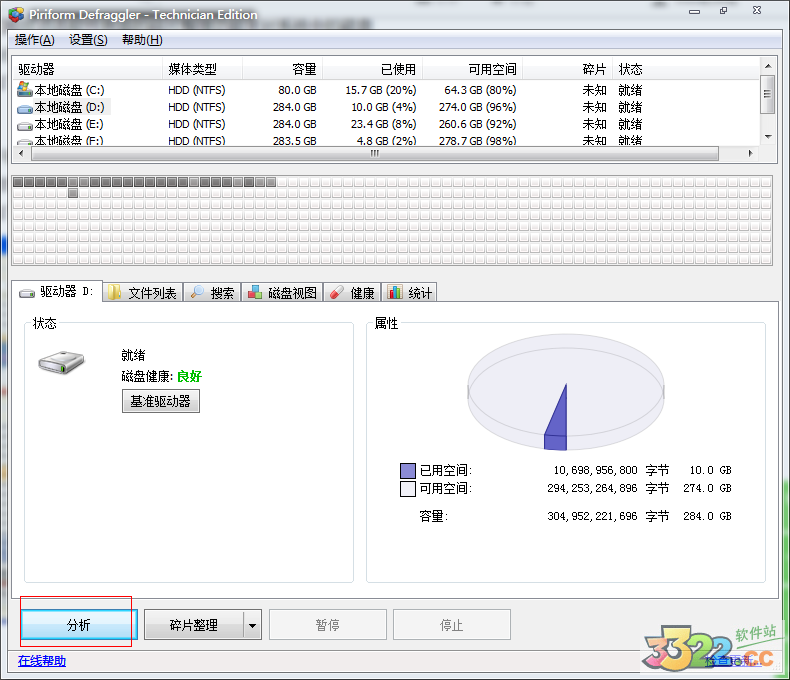The width and height of the screenshot is (790, 680).
Task: Click the drive icon on 驱动器 D: tab
Action: coord(27,293)
